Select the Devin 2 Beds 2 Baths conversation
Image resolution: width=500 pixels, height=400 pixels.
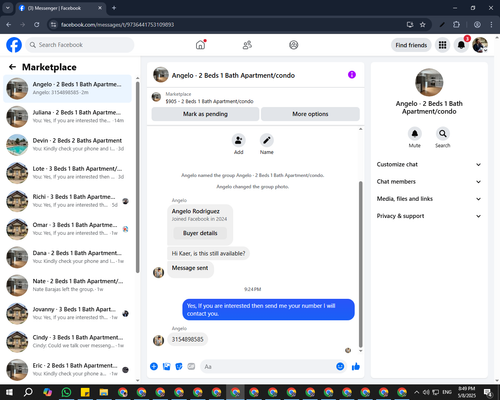[x=67, y=145]
